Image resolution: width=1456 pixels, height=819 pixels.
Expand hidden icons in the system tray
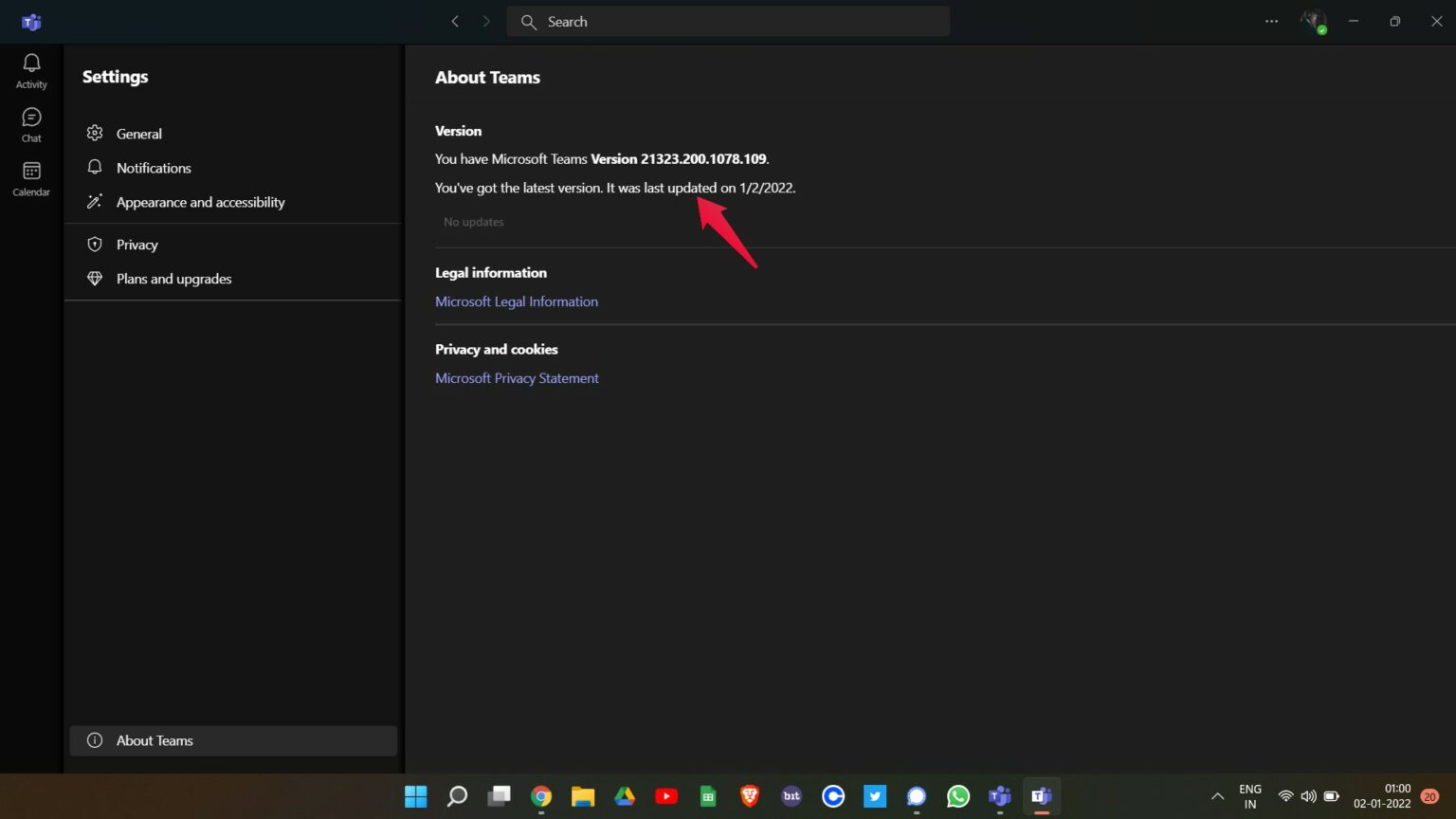coord(1217,796)
